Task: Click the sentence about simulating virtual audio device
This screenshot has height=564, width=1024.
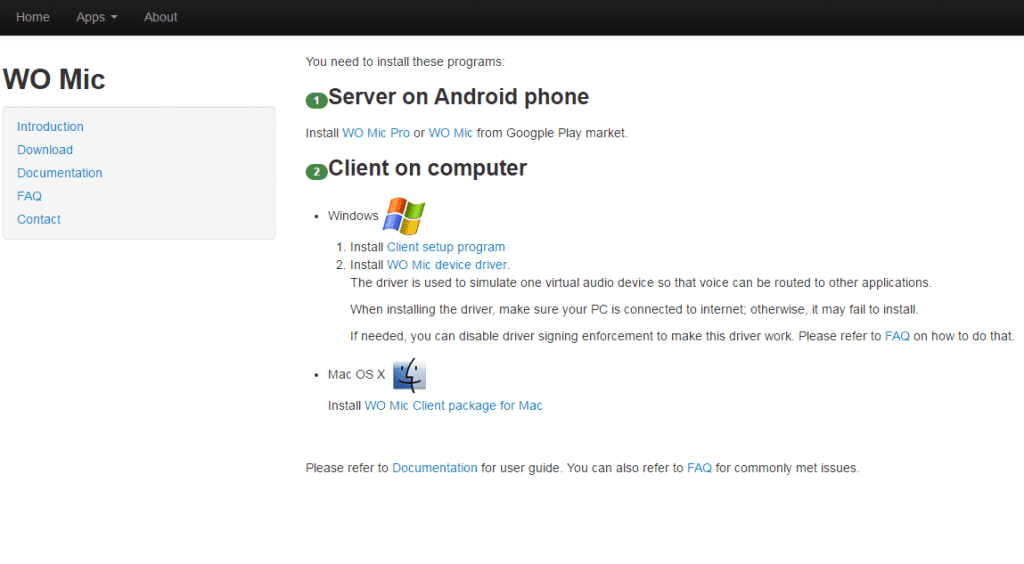Action: [641, 283]
